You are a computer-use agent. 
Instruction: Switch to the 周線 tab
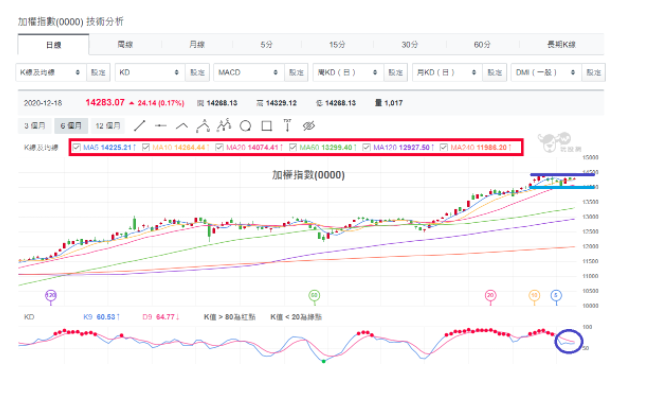[125, 44]
